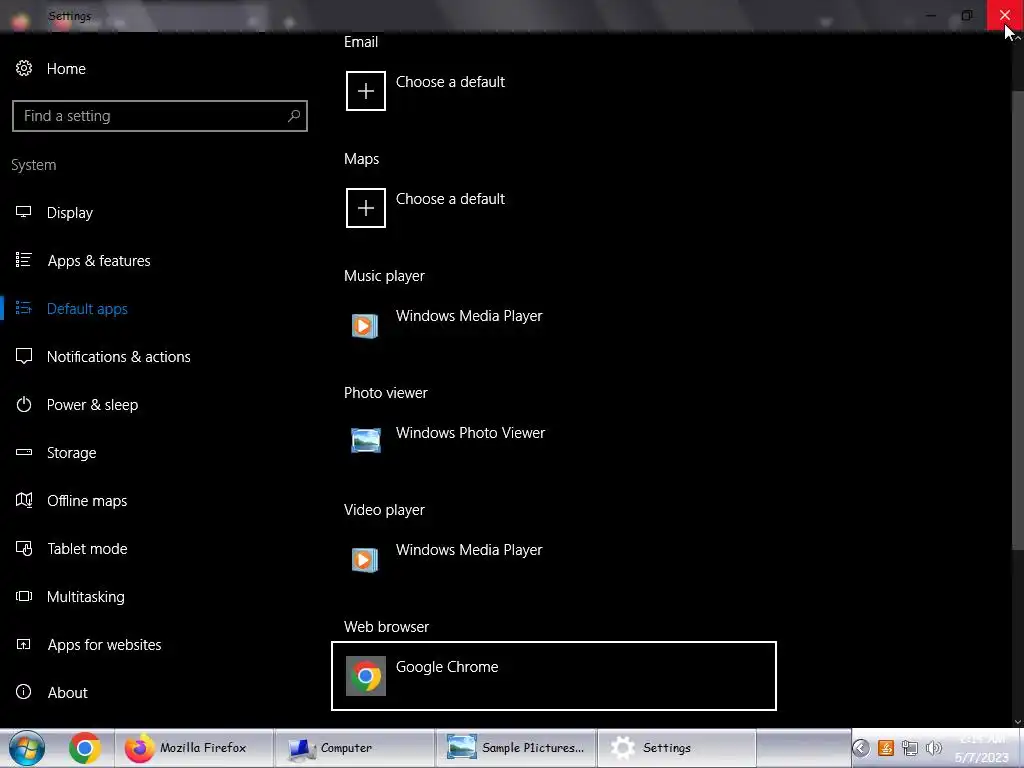Click Windows Media Player icon under Music player

[x=365, y=325]
